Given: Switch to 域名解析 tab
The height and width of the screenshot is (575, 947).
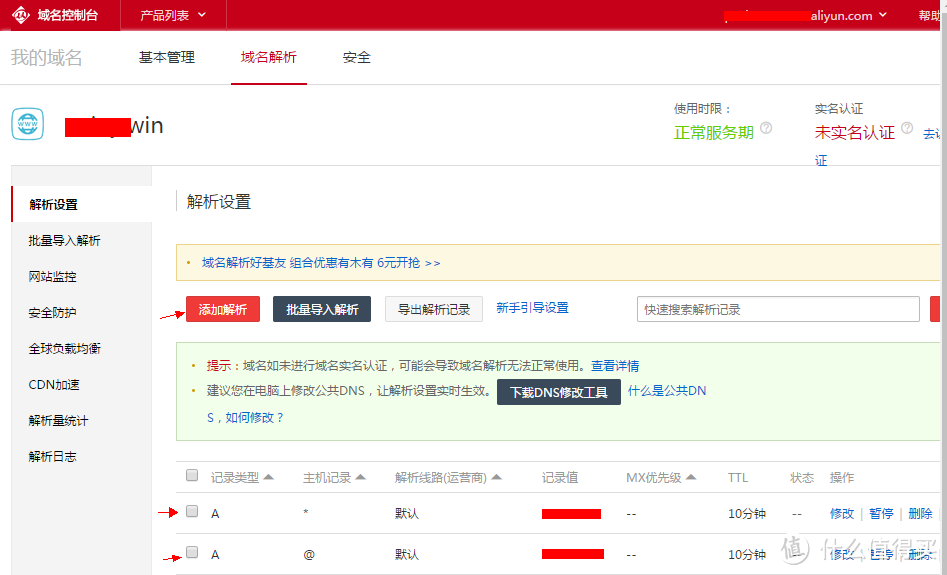Looking at the screenshot, I should point(269,57).
